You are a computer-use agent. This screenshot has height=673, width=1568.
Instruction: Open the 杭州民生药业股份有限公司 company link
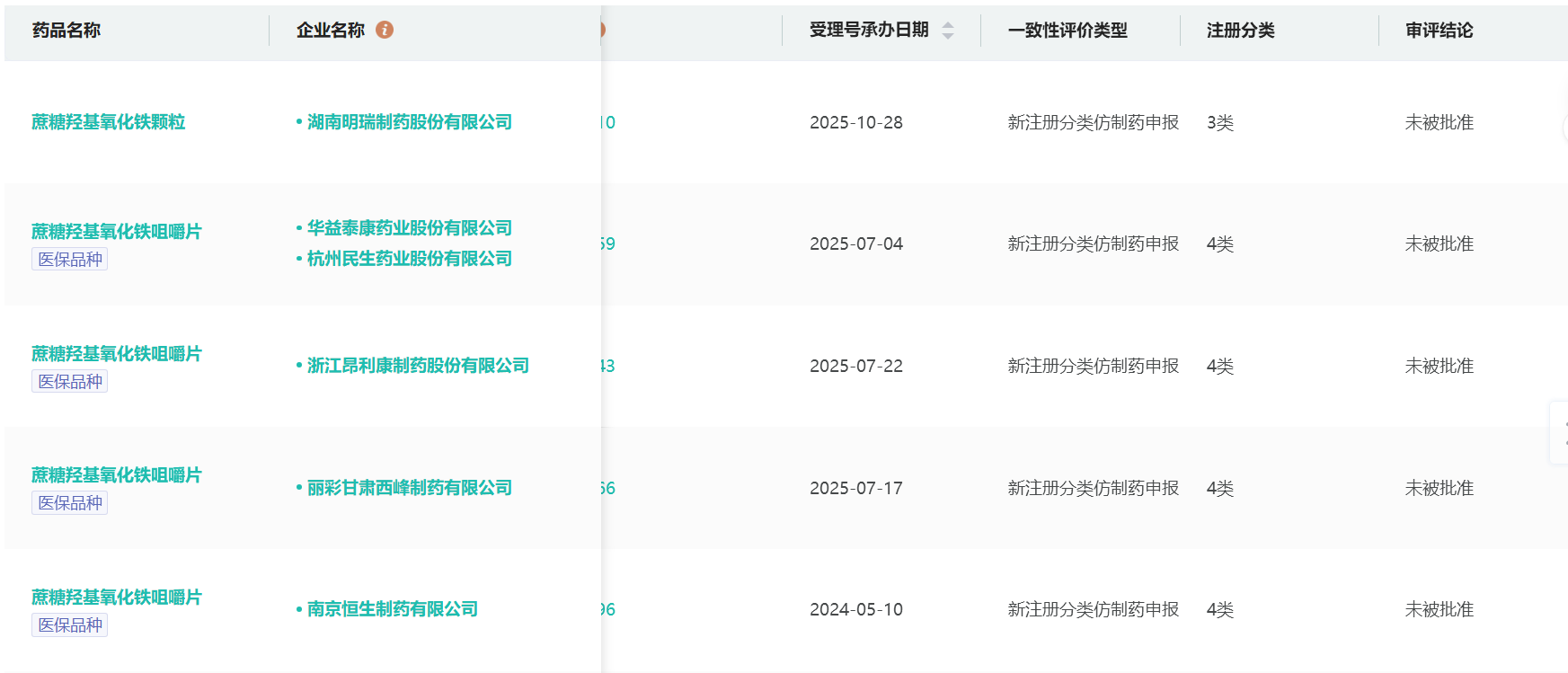410,259
